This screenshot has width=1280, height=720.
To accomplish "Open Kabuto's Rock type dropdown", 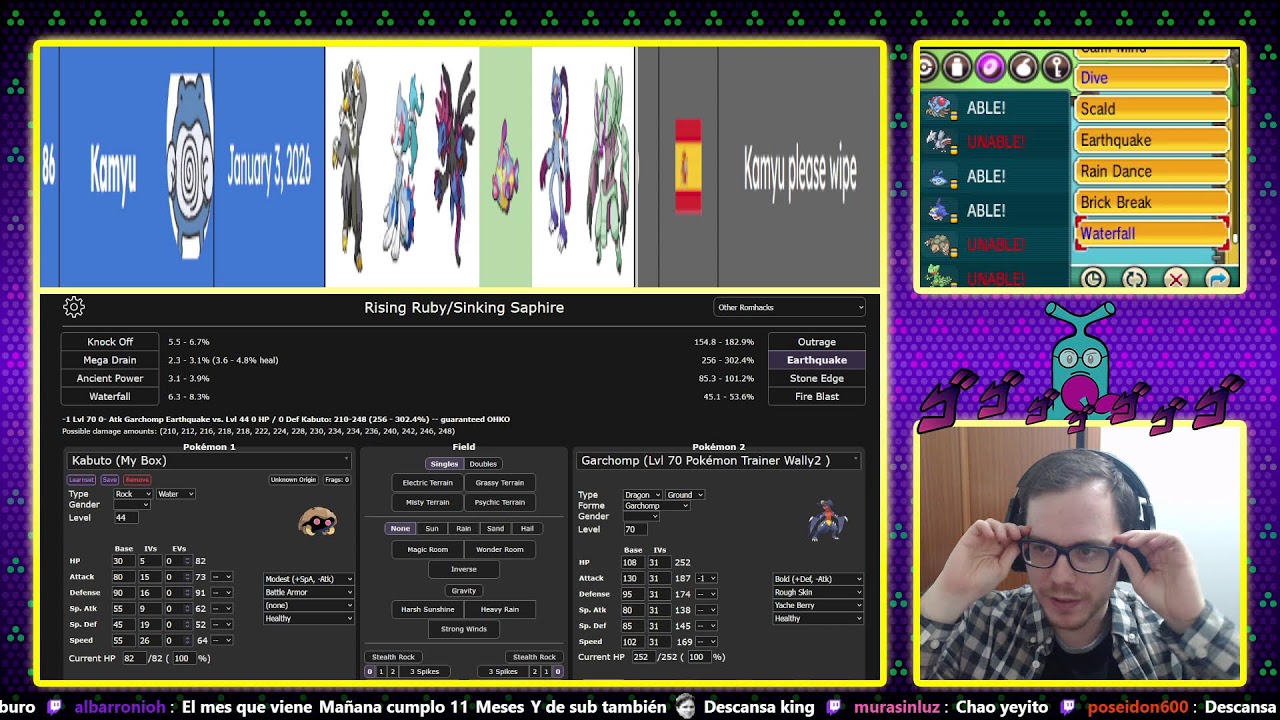I will (x=133, y=494).
